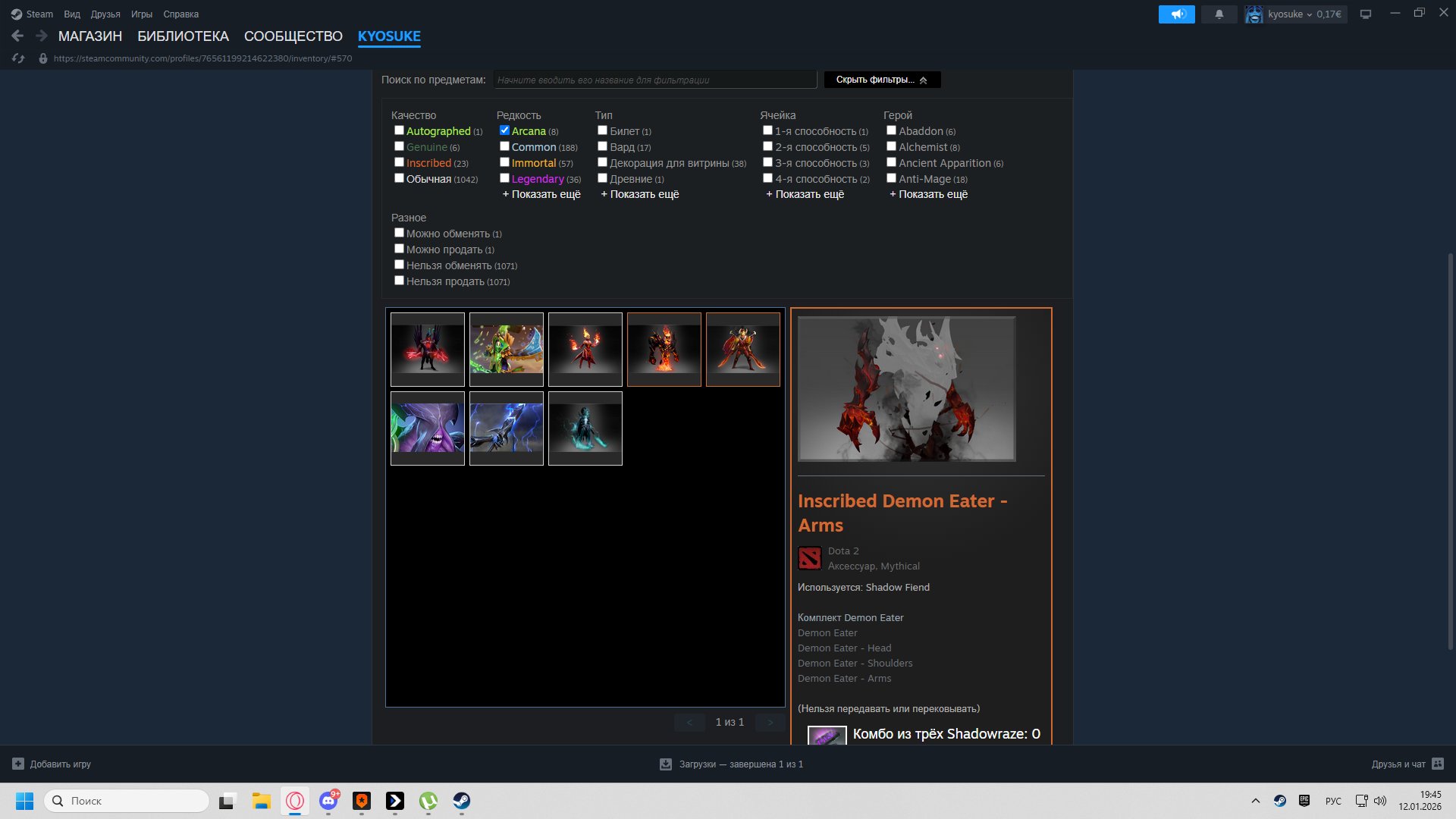
Task: Click Demon Eater - Head link
Action: tap(844, 648)
